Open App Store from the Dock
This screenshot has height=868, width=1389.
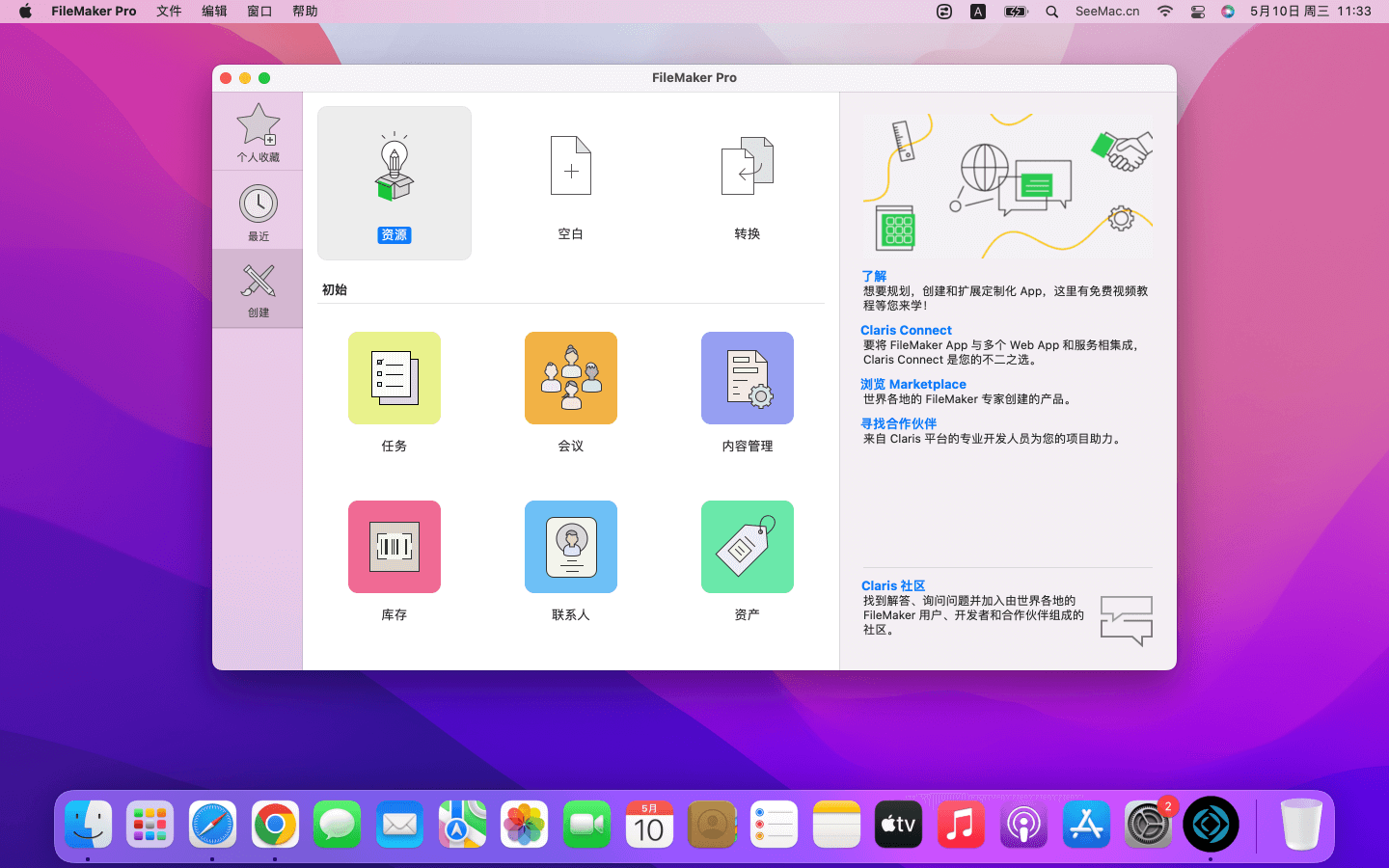pos(1086,825)
